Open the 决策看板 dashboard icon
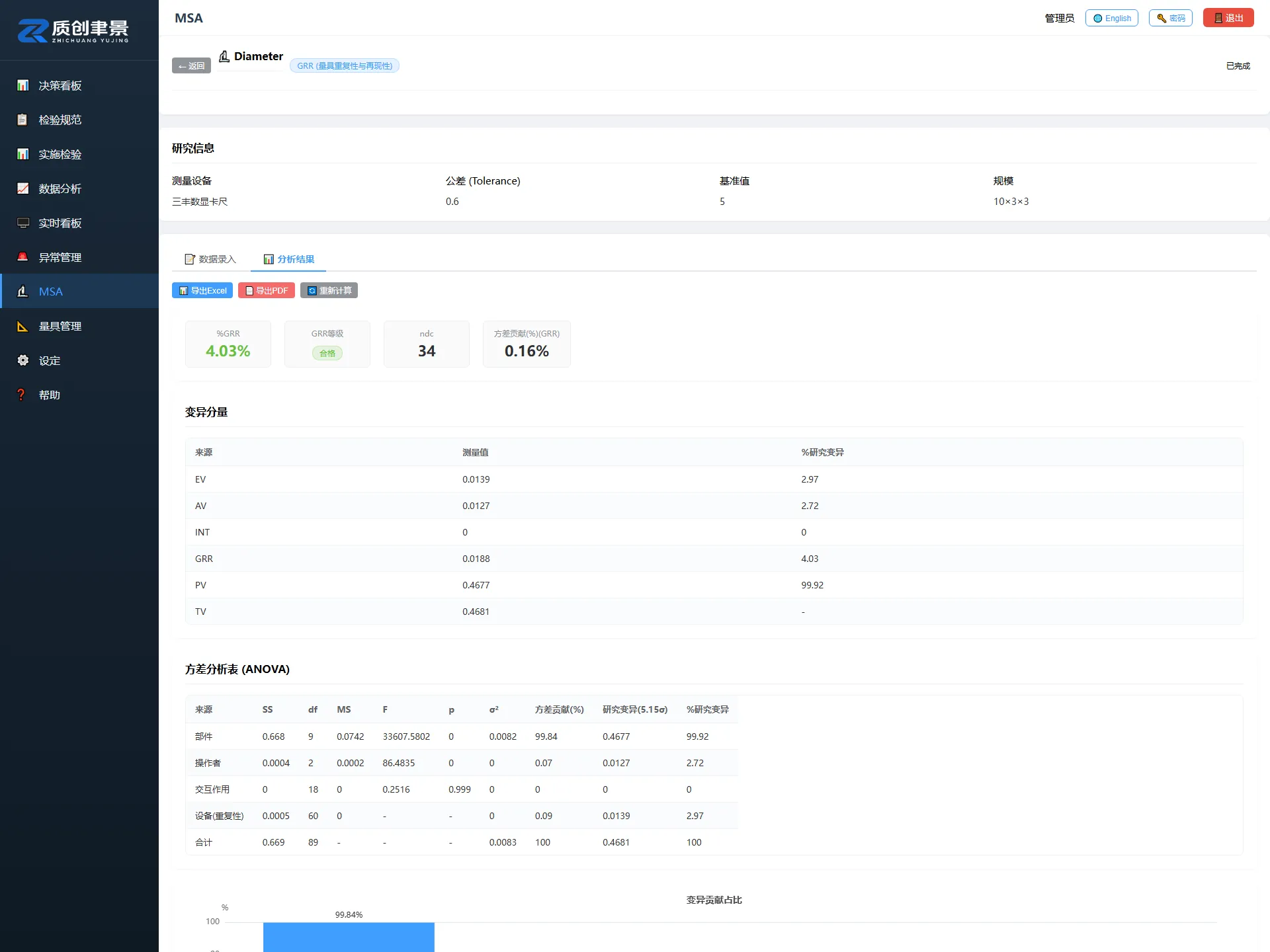1270x952 pixels. coord(22,85)
